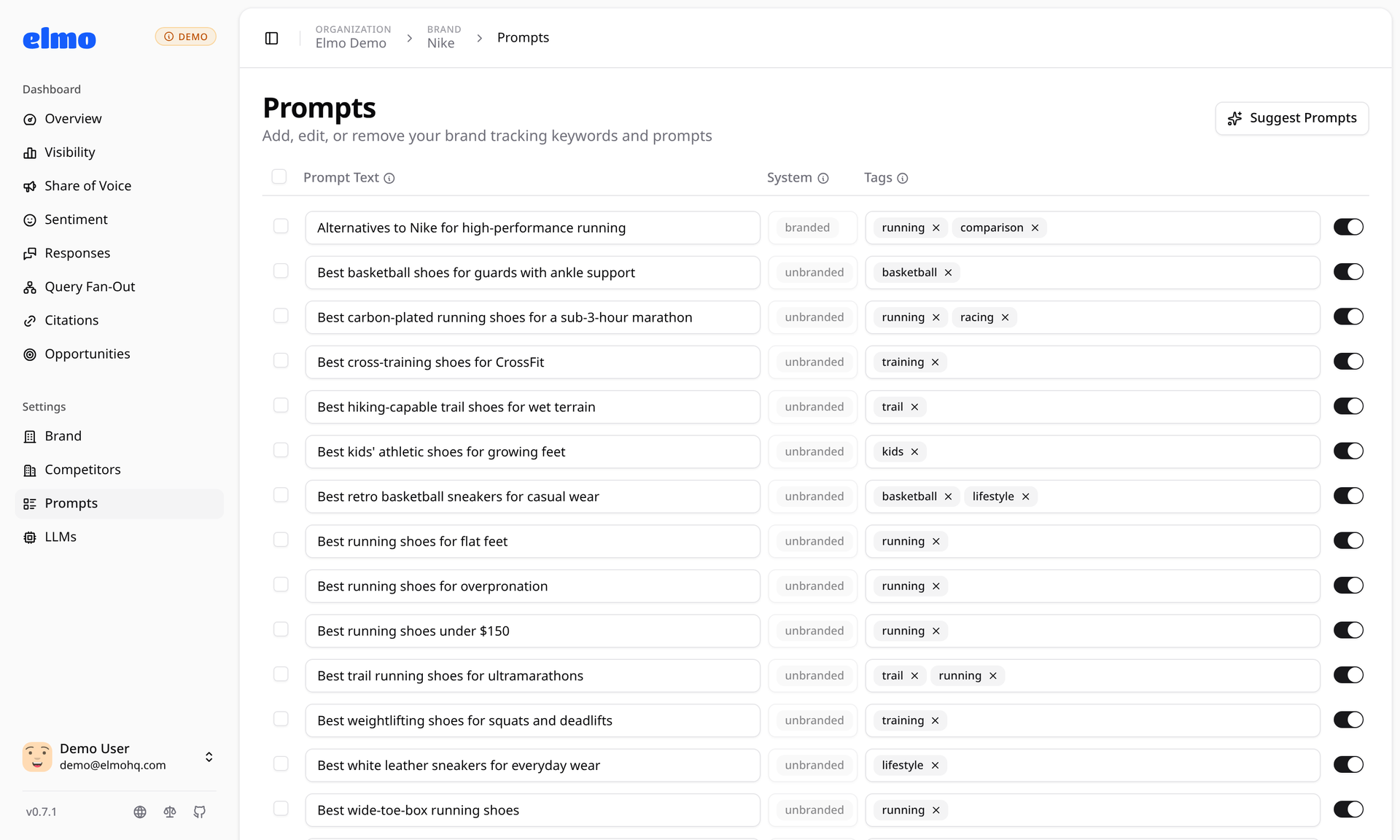The width and height of the screenshot is (1400, 840).
Task: Toggle the sidebar panel icon
Action: (x=271, y=38)
